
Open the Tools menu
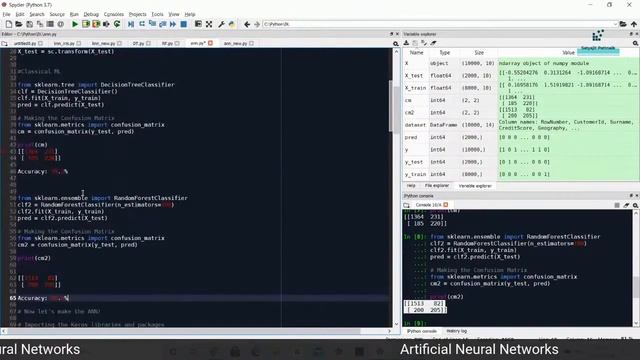coord(157,14)
